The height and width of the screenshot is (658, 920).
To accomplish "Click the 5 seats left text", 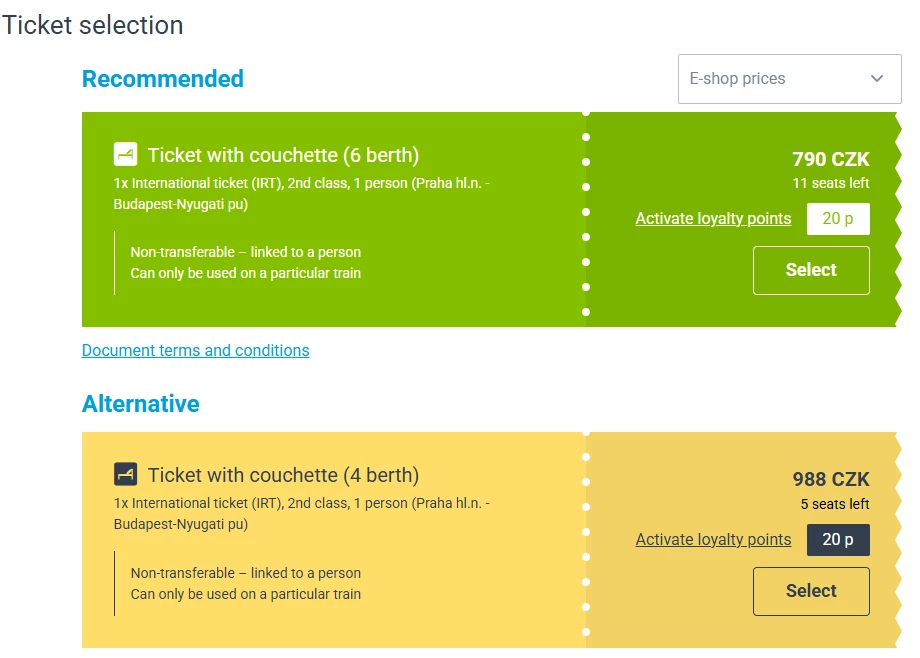I will click(834, 504).
